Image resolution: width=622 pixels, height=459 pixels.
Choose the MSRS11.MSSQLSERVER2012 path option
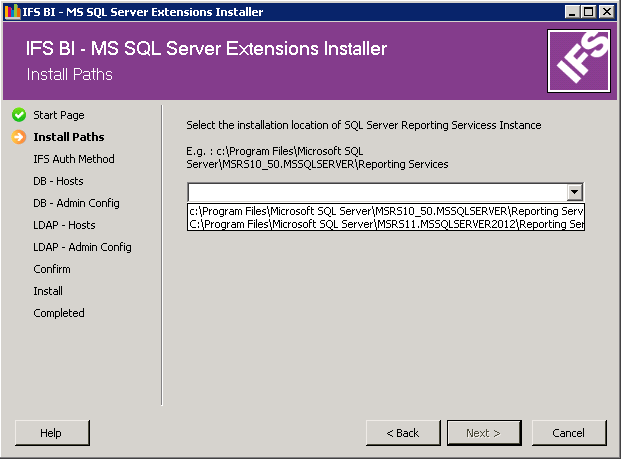pyautogui.click(x=386, y=224)
